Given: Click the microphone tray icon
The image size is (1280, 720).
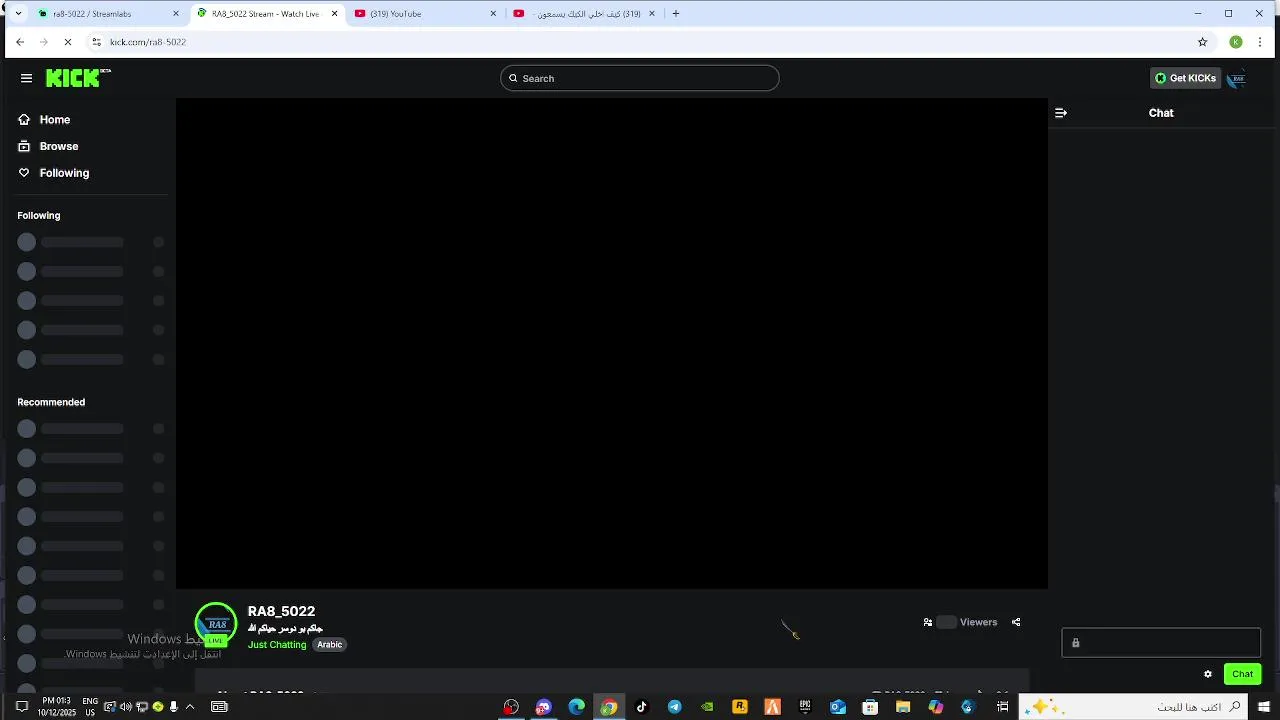Looking at the screenshot, I should click(174, 707).
